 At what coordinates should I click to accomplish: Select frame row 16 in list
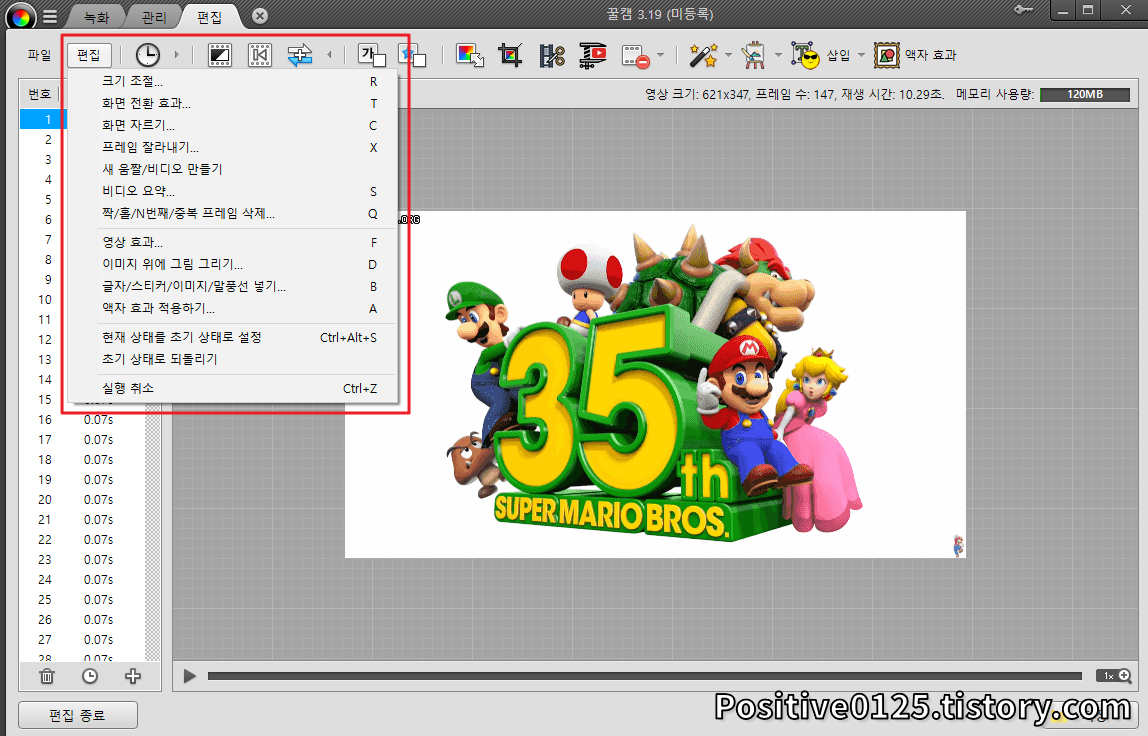[82, 420]
